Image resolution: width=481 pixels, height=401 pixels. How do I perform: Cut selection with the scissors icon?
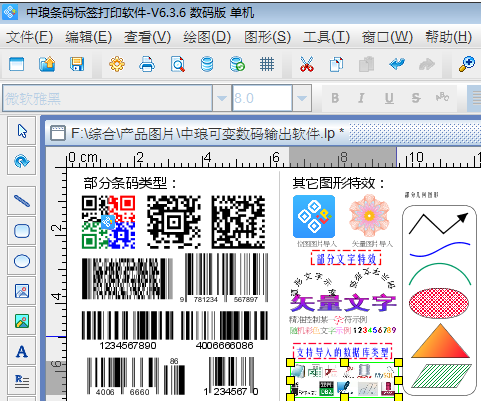point(307,64)
